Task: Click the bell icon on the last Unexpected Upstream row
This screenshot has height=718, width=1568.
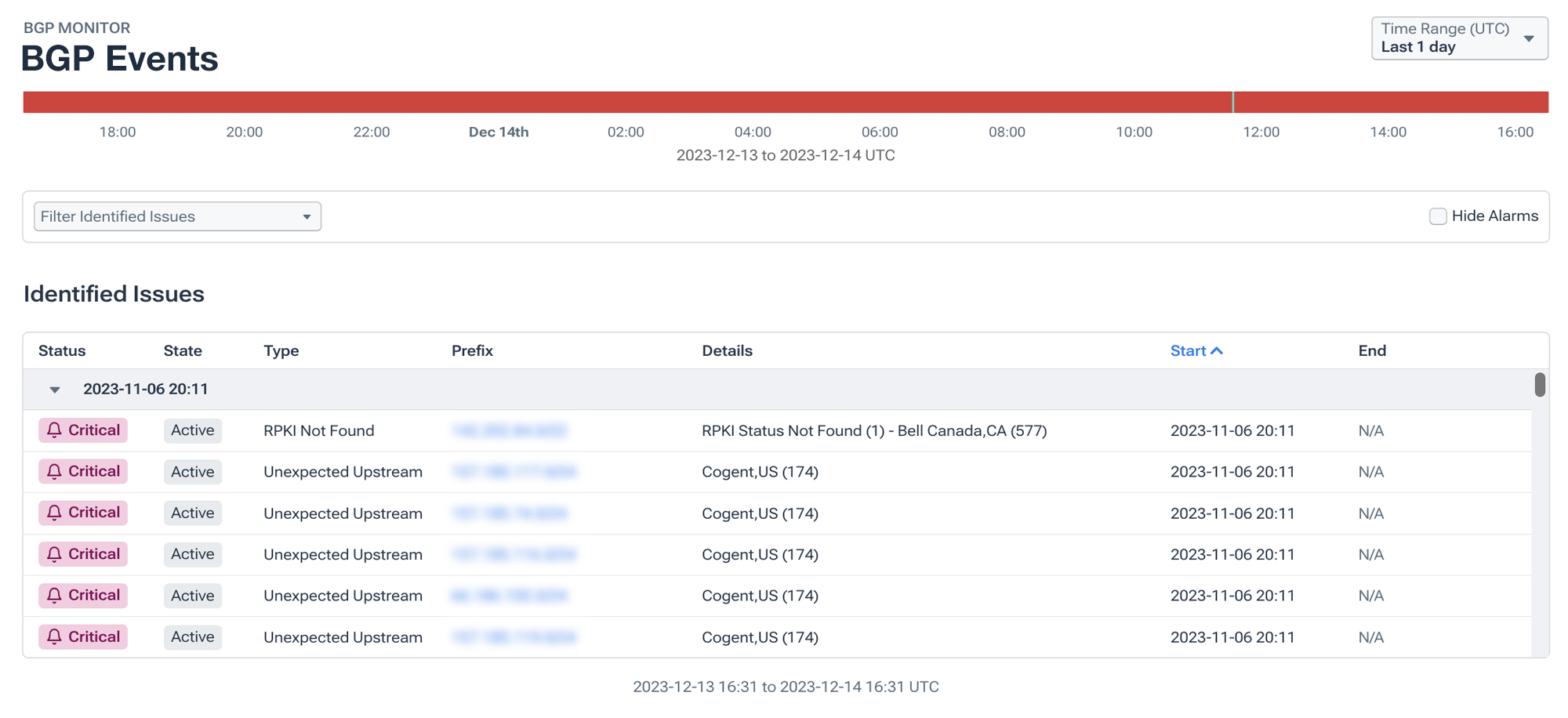Action: point(53,636)
